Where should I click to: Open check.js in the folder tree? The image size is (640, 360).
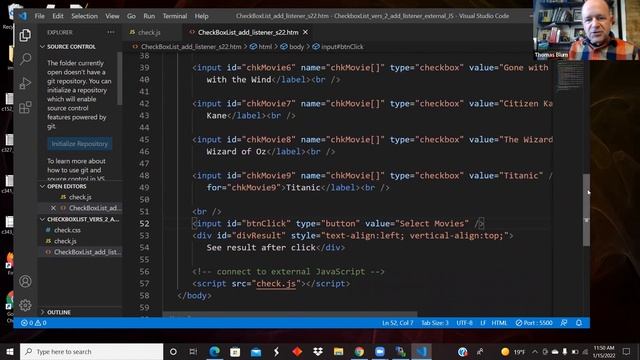(x=65, y=241)
